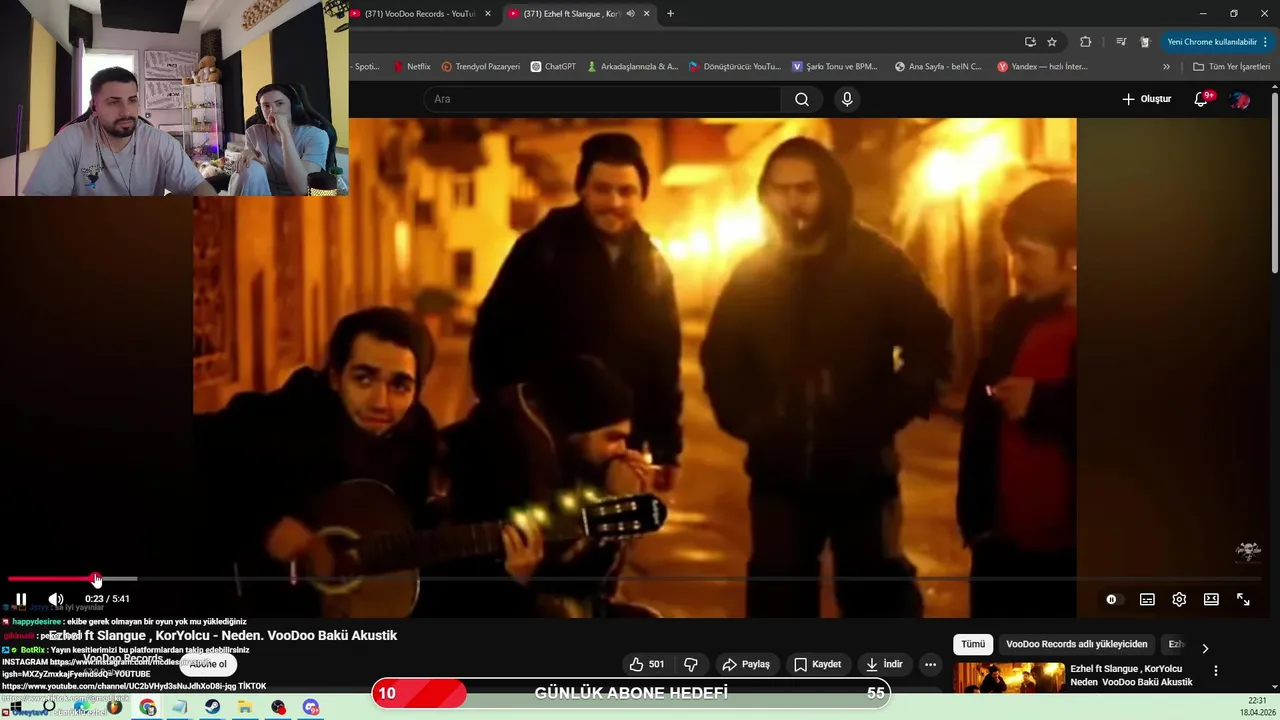Viewport: 1280px width, 720px height.
Task: Open the media controls icon in Chrome
Action: coord(1121,42)
